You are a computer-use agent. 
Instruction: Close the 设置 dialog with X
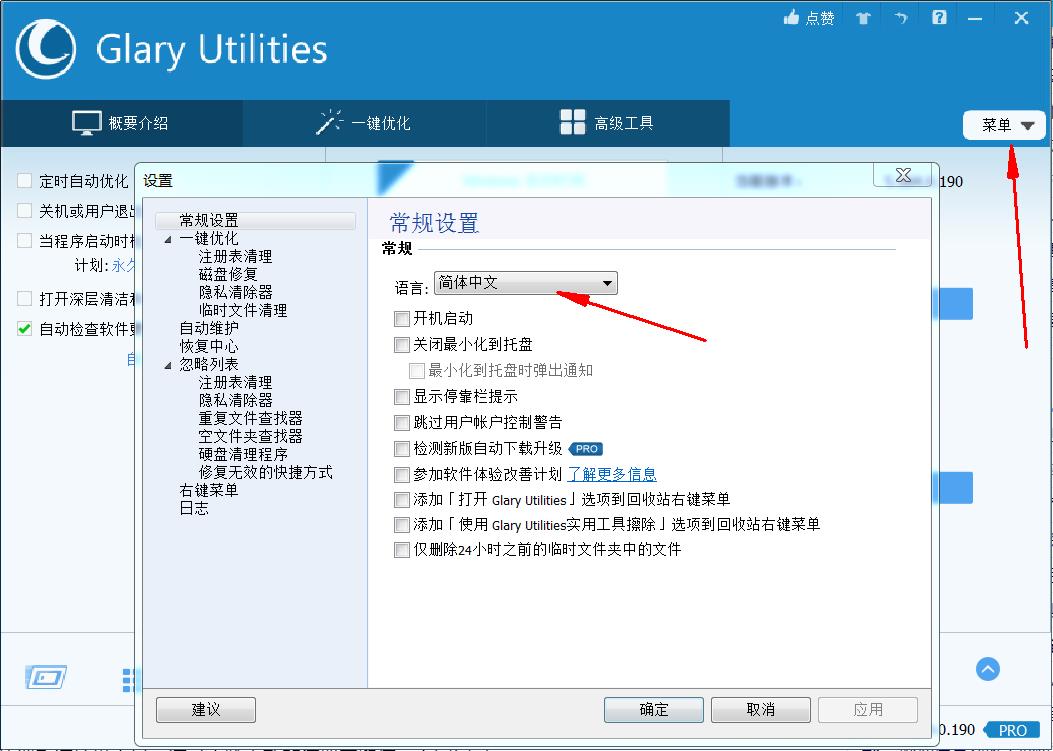coord(905,175)
